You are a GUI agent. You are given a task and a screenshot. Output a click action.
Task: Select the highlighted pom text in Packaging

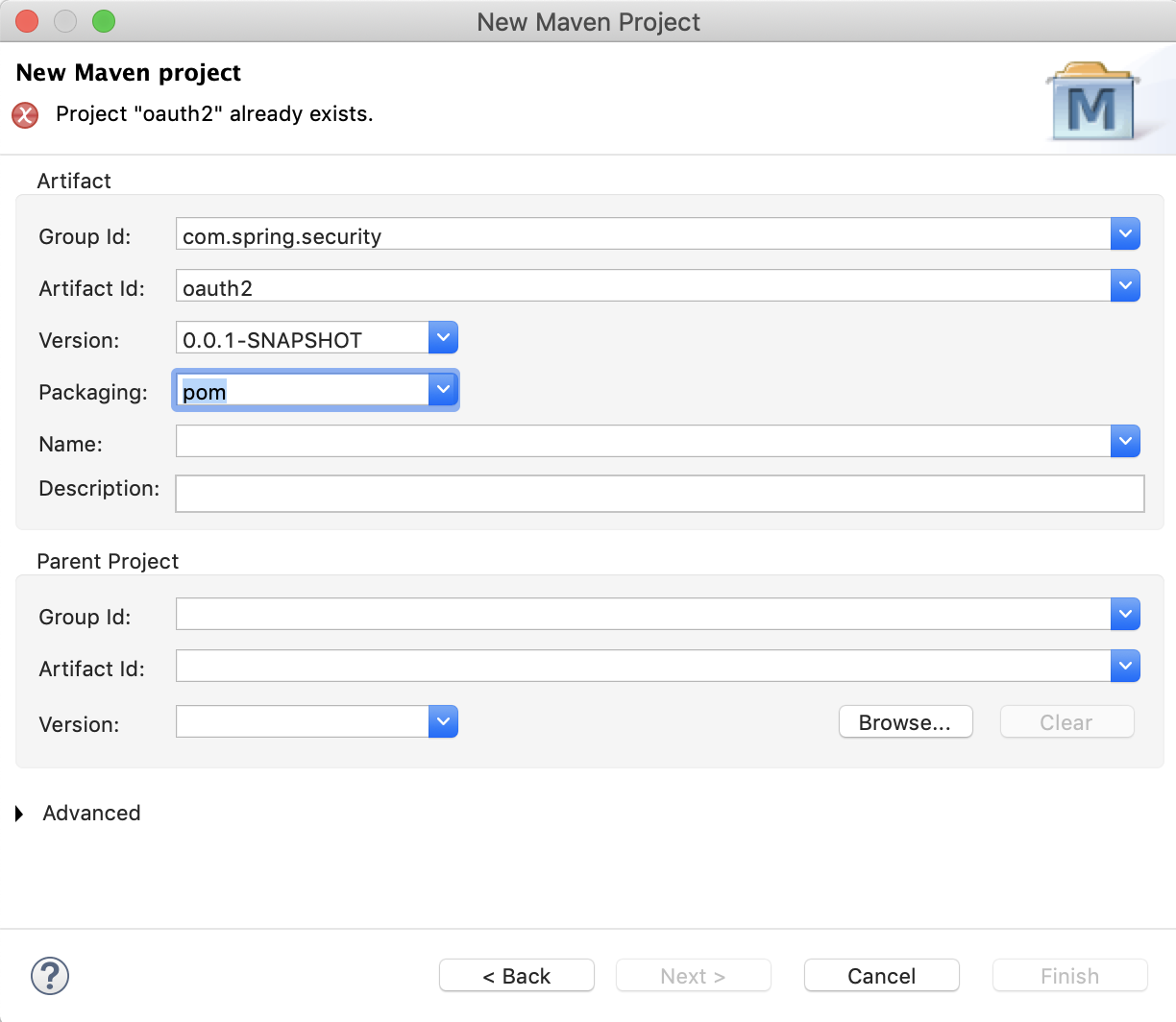click(204, 392)
